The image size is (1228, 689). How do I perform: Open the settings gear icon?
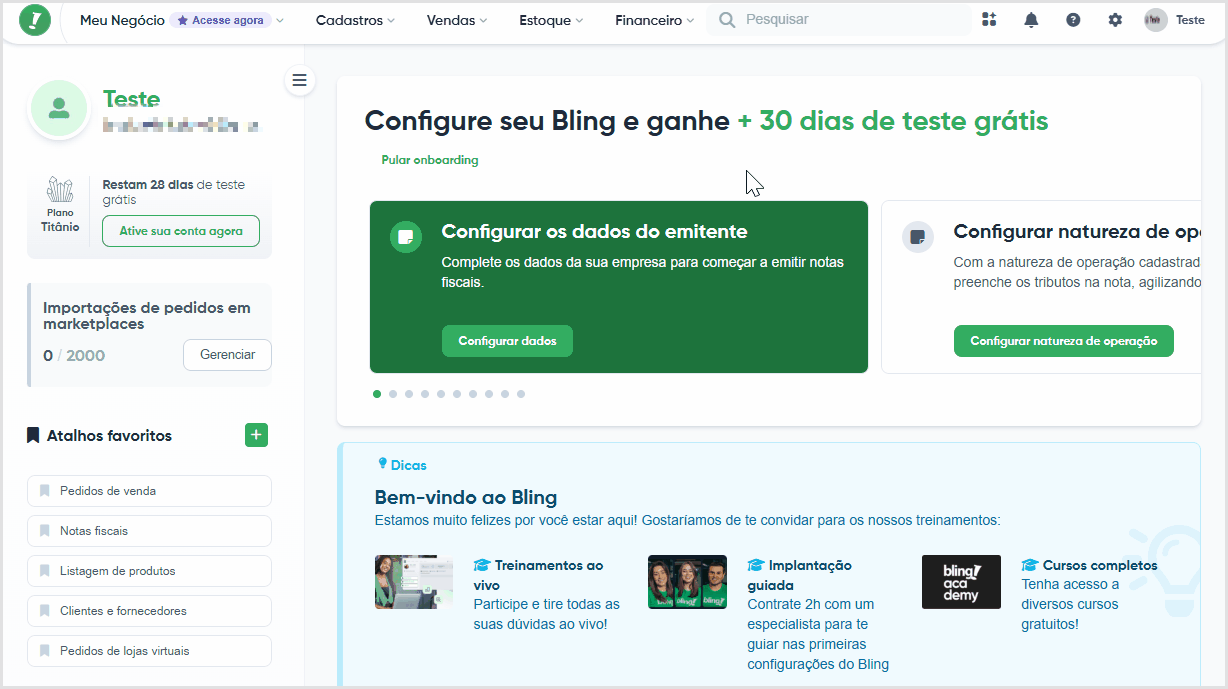tap(1115, 20)
